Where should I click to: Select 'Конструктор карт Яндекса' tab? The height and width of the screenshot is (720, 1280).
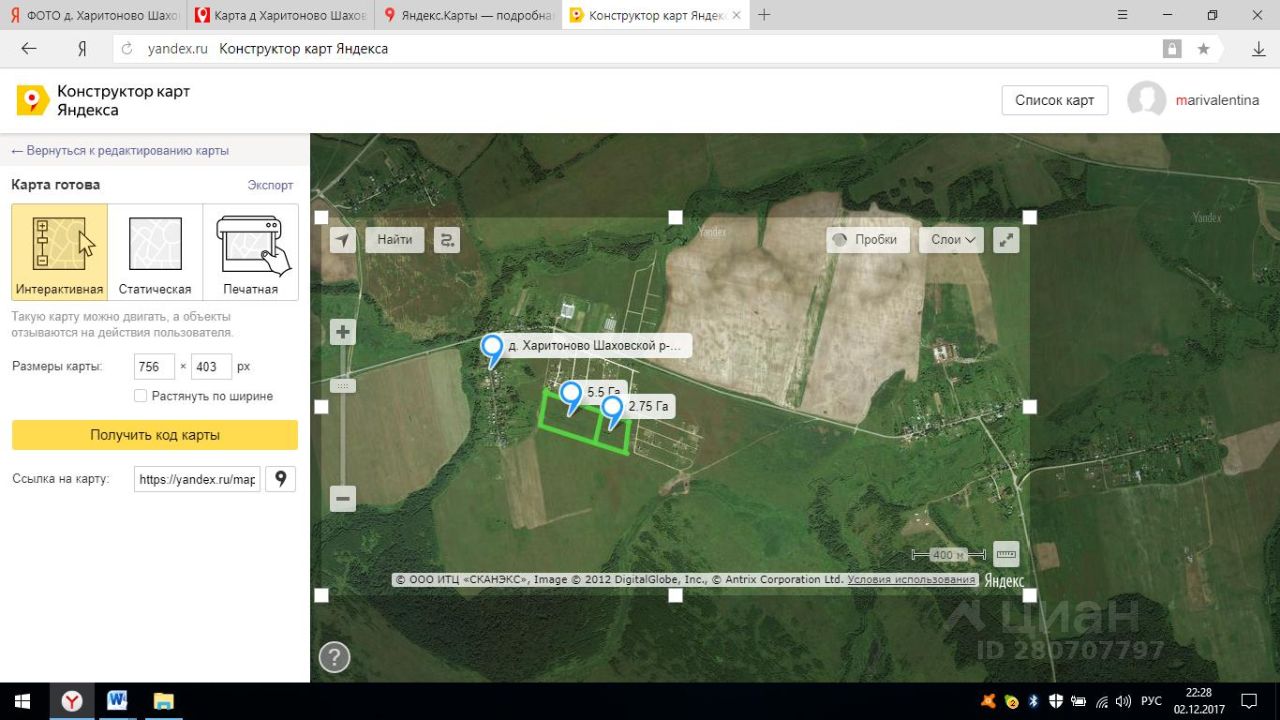pos(656,15)
